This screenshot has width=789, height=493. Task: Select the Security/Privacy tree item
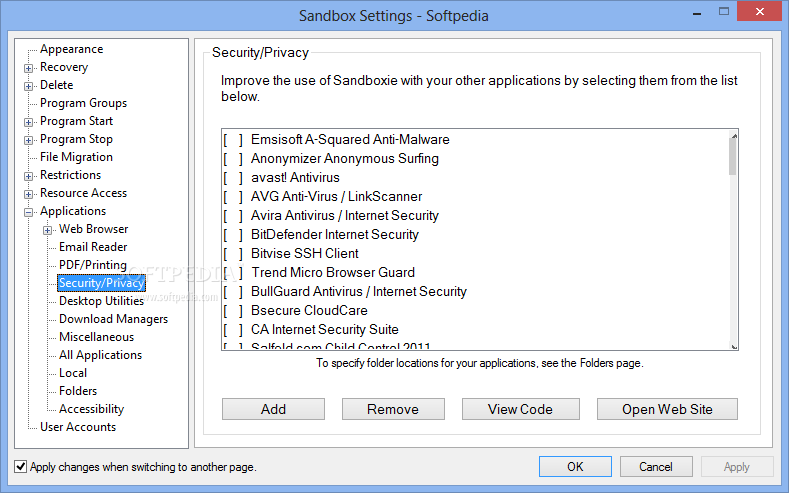(102, 283)
